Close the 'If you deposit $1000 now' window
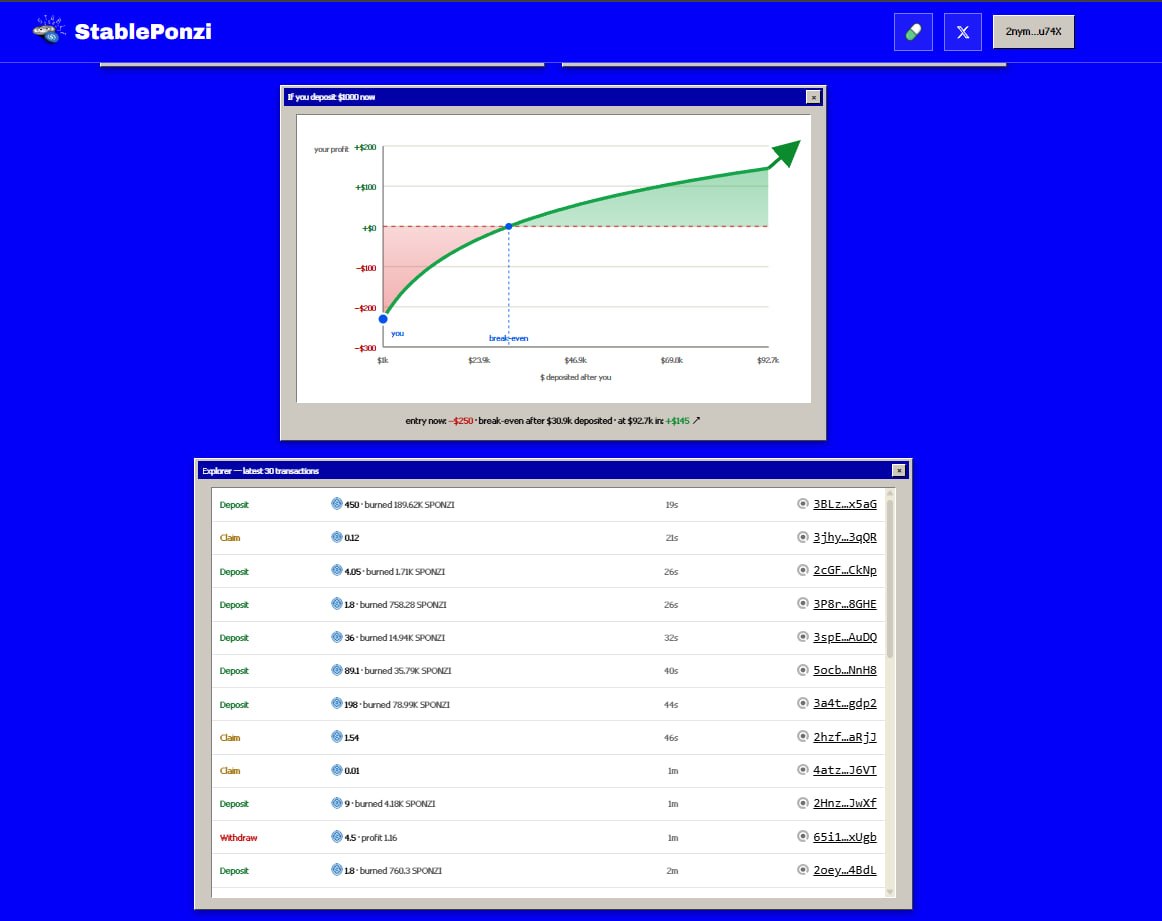This screenshot has height=921, width=1162. tap(813, 97)
